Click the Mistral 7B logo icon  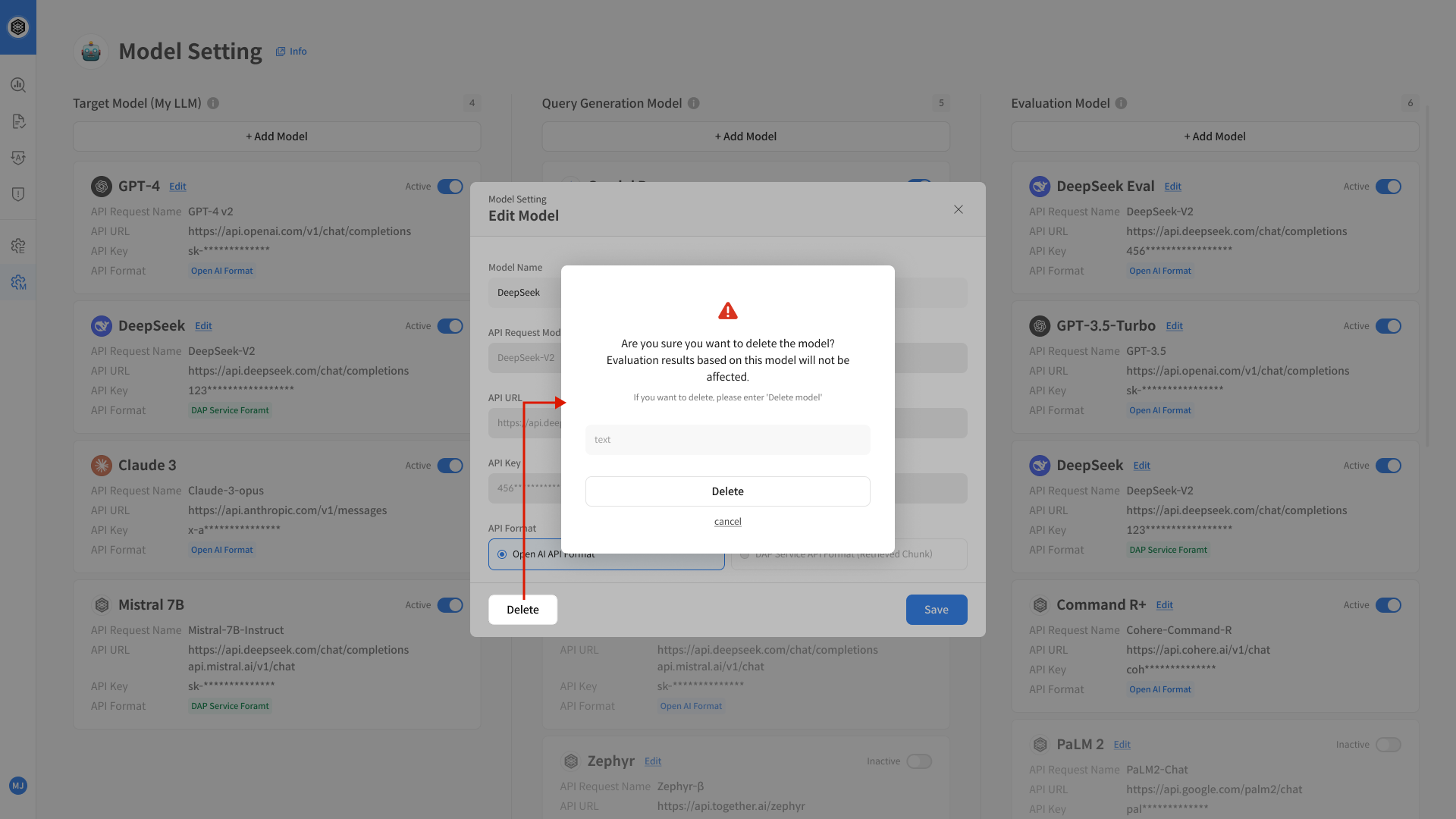[102, 605]
